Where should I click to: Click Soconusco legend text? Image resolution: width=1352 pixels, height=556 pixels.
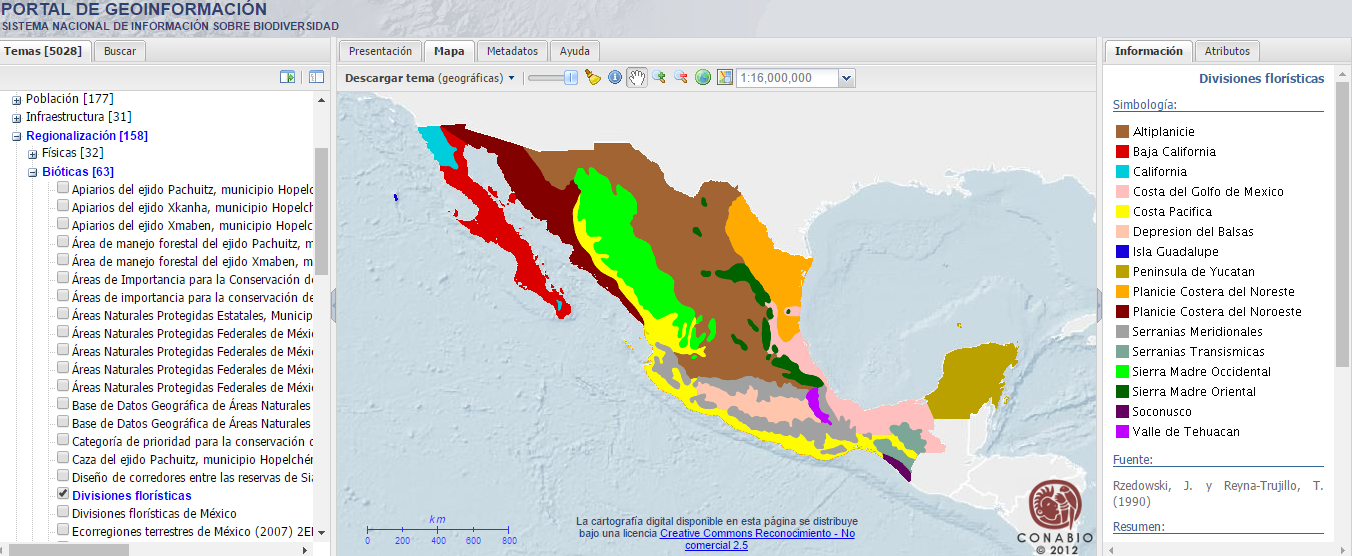click(1164, 412)
